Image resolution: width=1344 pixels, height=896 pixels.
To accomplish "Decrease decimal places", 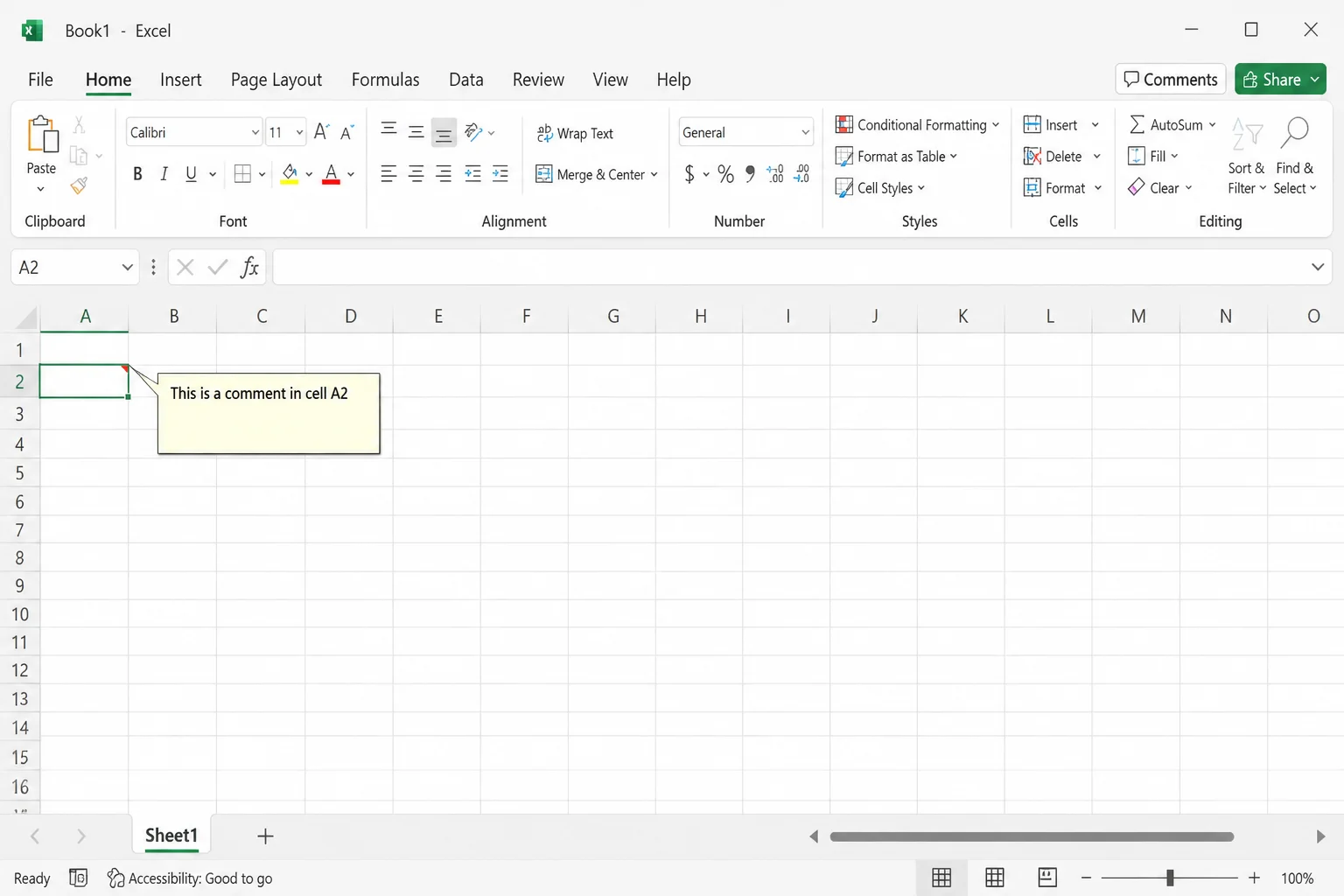I will pos(801,174).
